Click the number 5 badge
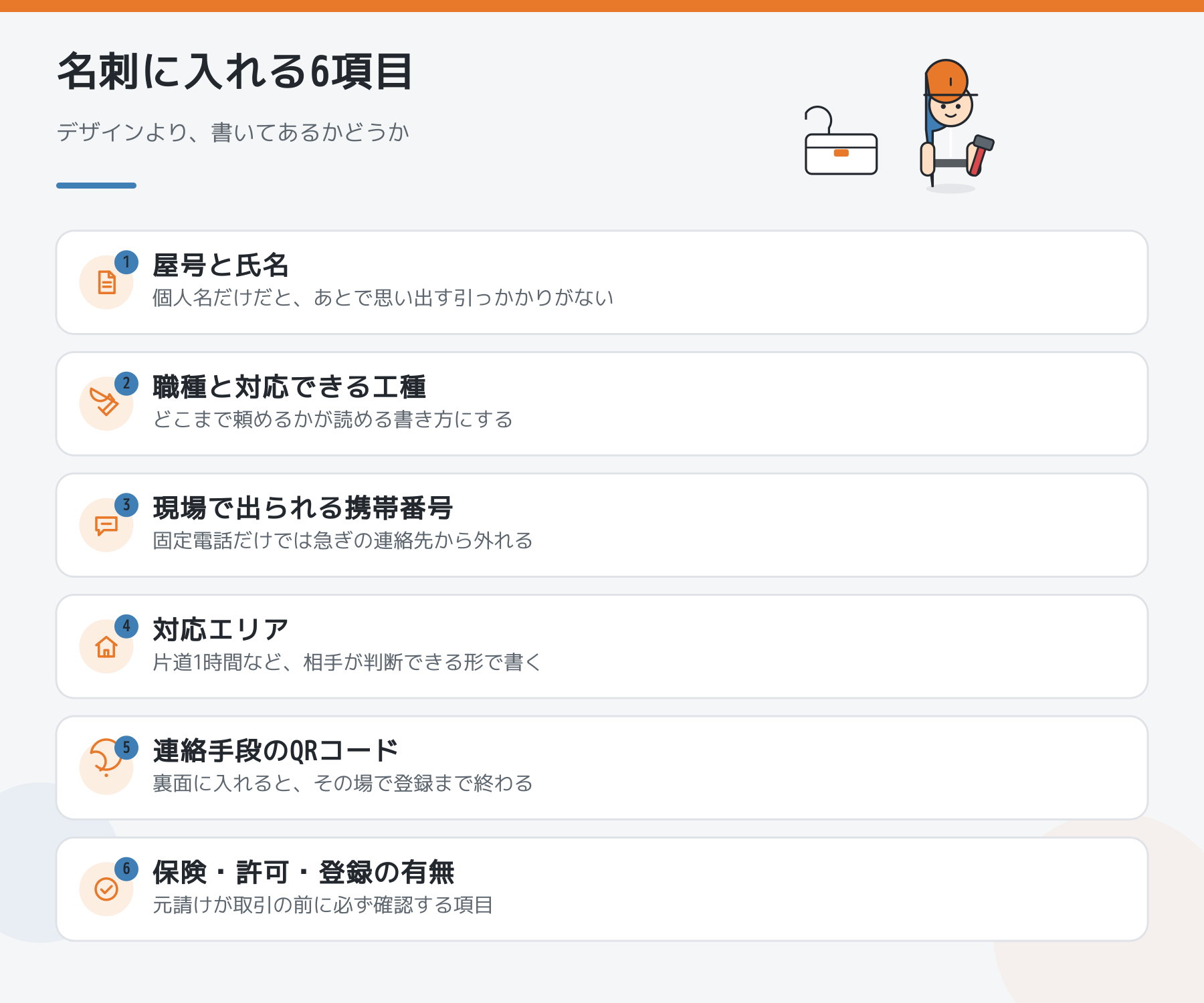This screenshot has width=1204, height=1003. pyautogui.click(x=126, y=748)
